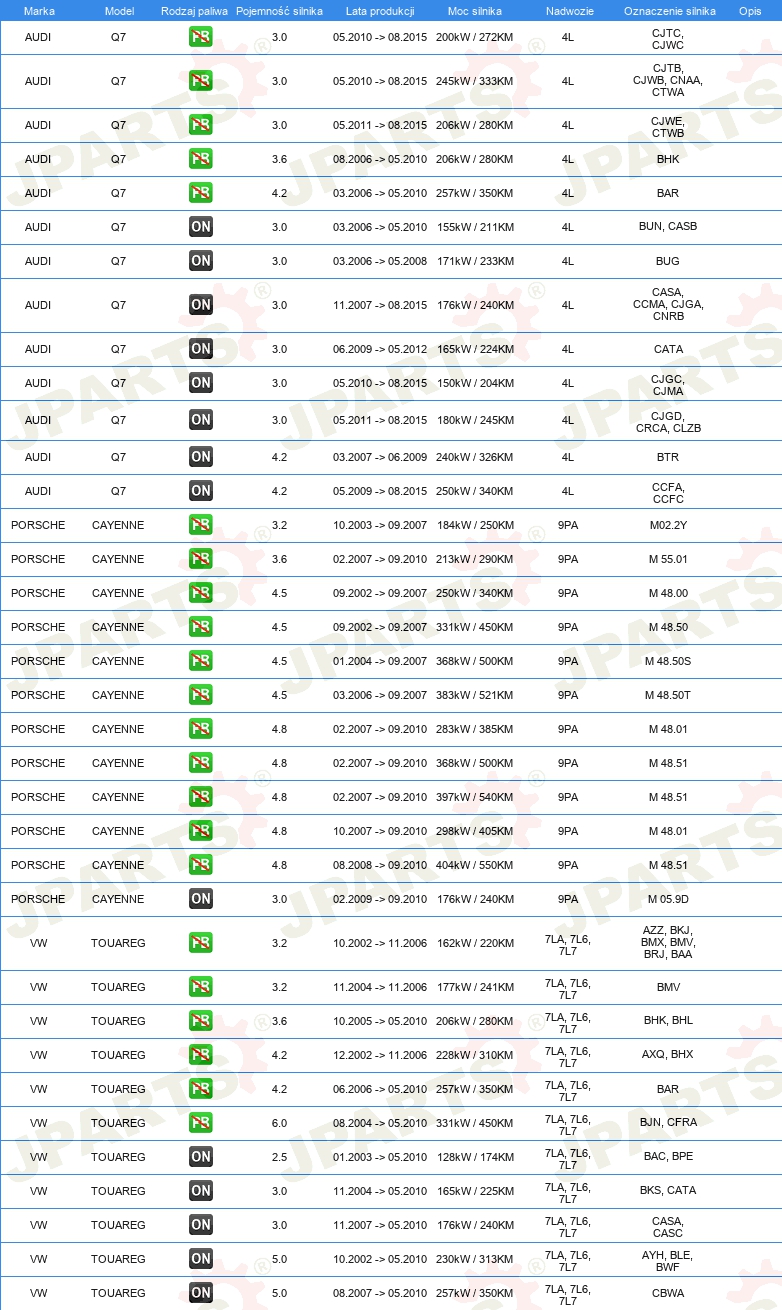Click the diesel ON icon in the Touareg CASA, CASC row

[201, 1225]
